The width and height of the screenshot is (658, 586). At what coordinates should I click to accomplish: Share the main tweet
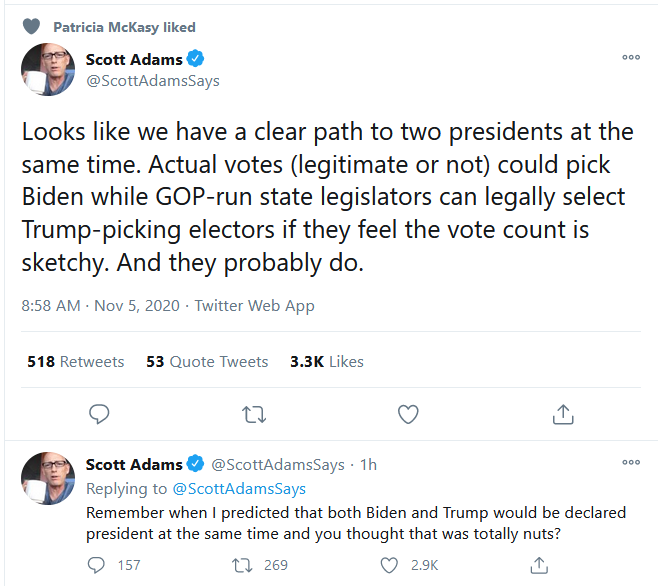click(x=562, y=413)
